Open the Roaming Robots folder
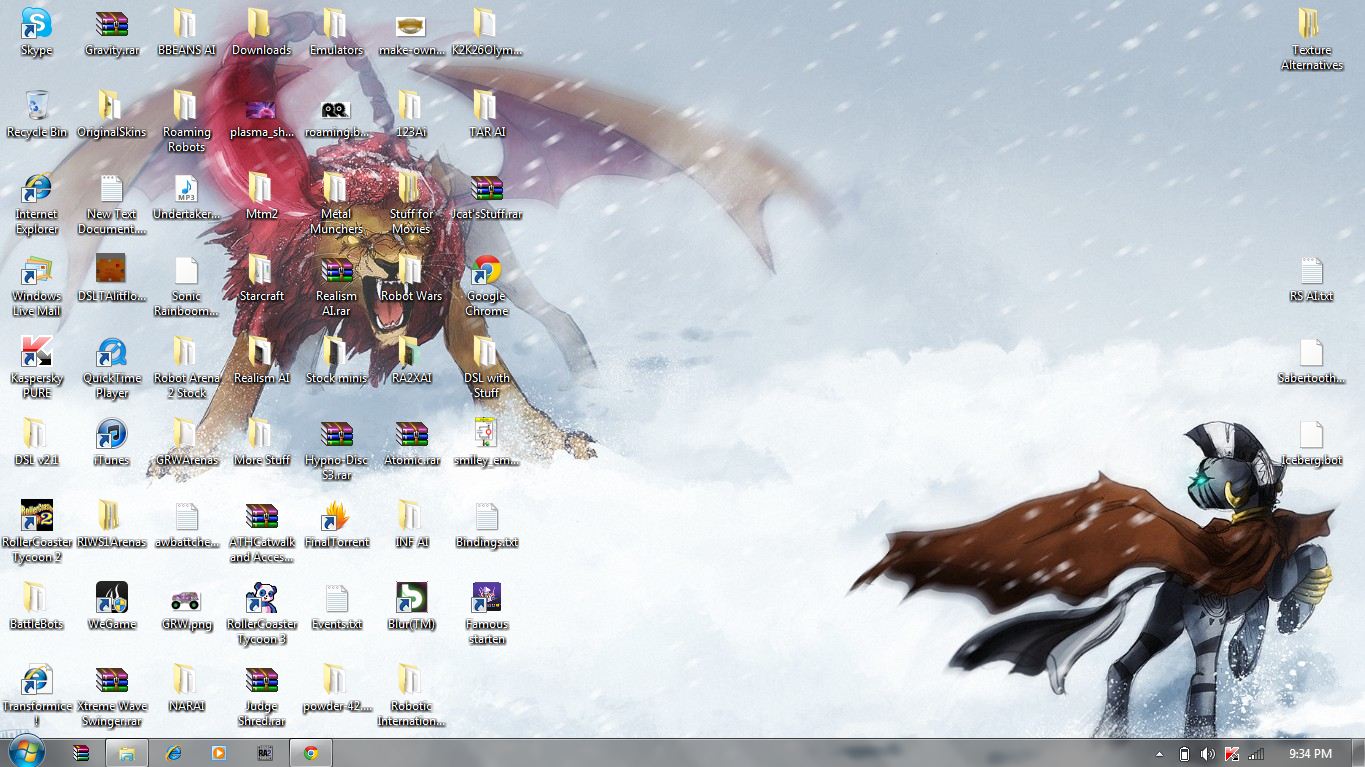This screenshot has width=1365, height=767. click(x=186, y=122)
